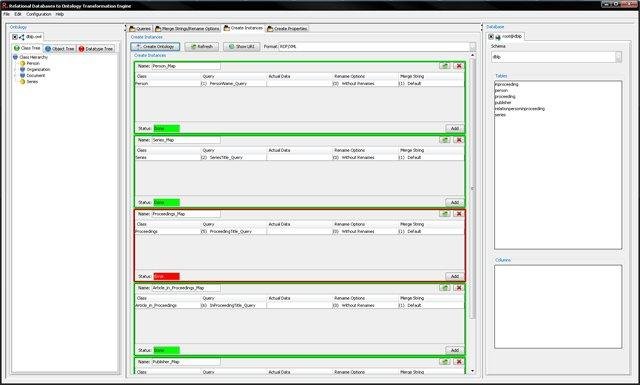Switch to Merge Strings/Rename Options tab

point(187,29)
